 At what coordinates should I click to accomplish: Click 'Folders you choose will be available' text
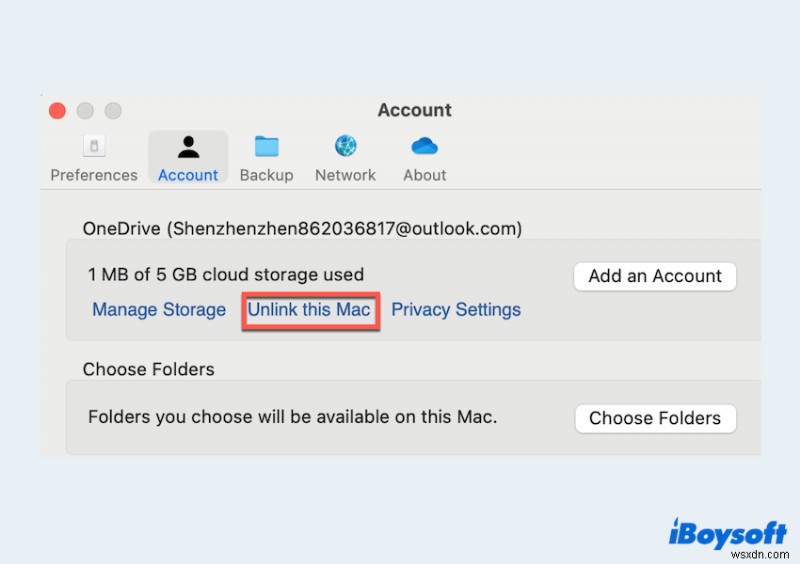tap(292, 416)
